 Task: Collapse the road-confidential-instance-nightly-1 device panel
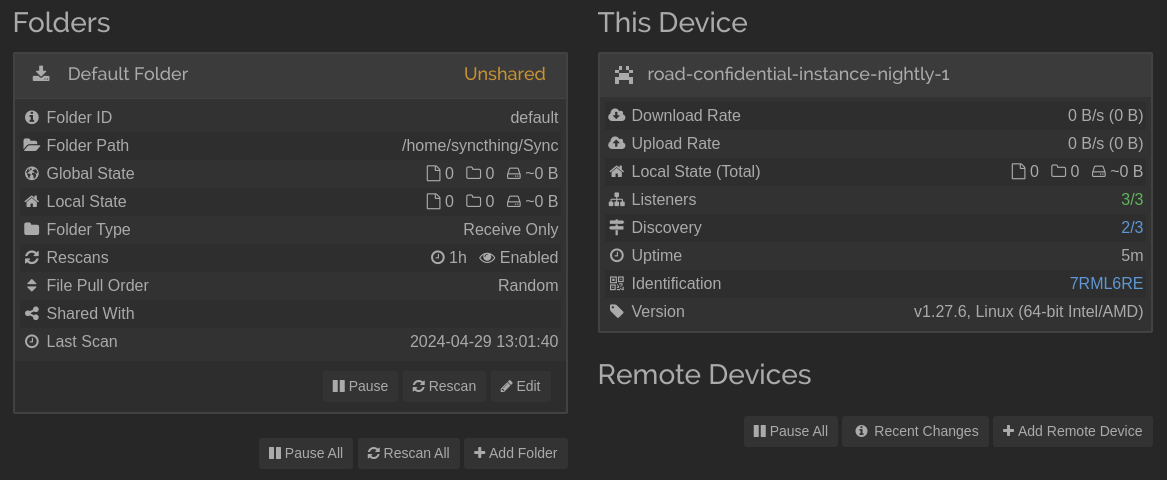point(875,74)
